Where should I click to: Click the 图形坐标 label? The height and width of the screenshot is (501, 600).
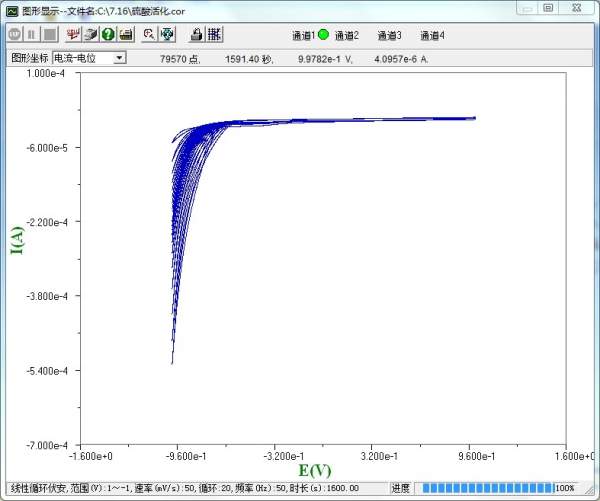coord(29,58)
